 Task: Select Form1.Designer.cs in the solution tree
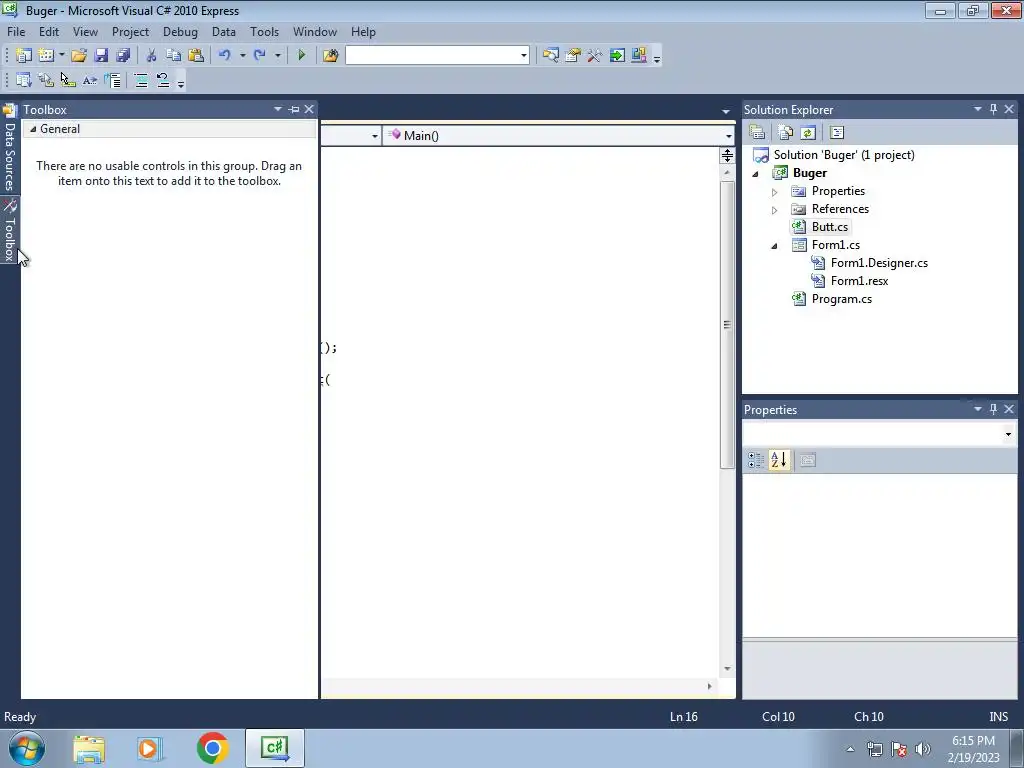pos(879,263)
